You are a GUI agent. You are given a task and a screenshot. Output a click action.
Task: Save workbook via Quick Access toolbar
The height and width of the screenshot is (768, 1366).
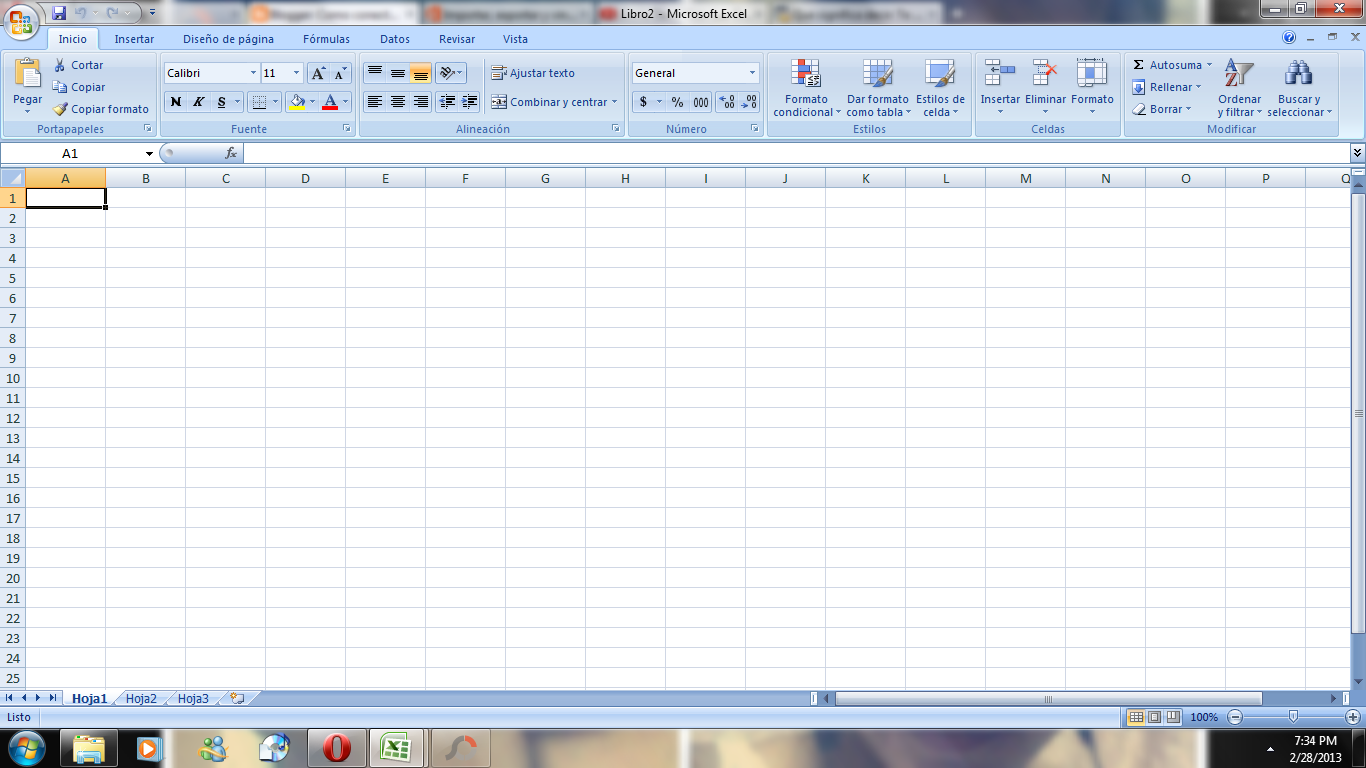pyautogui.click(x=59, y=13)
